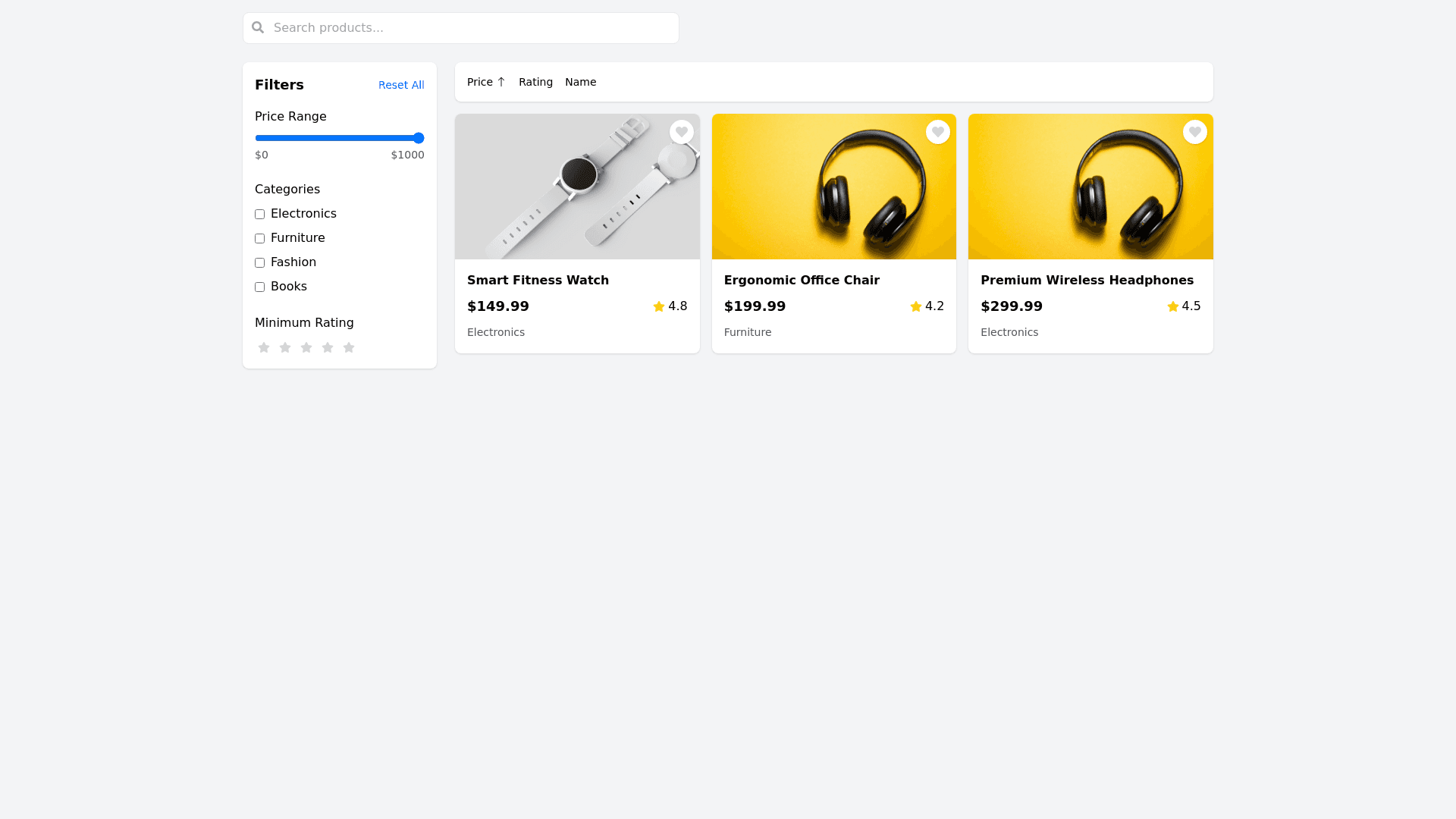Check the Furniture category filter
The image size is (1456, 819).
tap(259, 239)
